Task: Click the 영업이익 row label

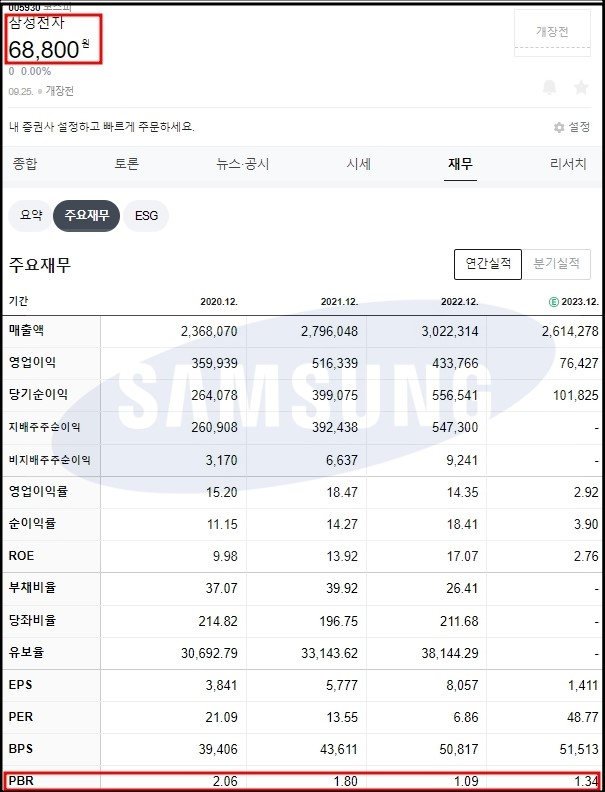Action: coord(32,363)
